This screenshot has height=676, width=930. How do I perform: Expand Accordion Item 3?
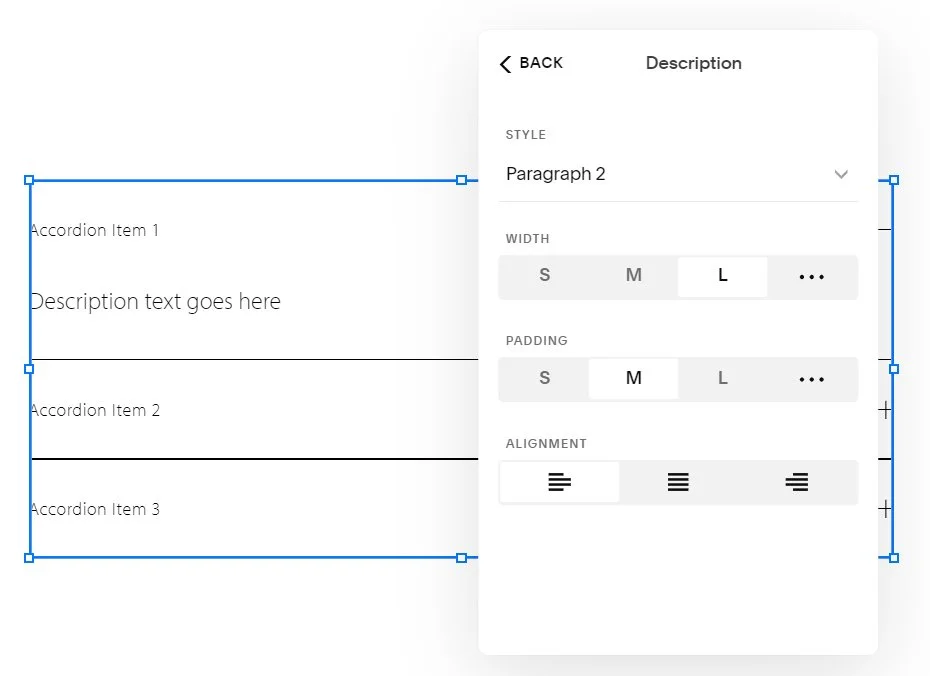coord(95,509)
